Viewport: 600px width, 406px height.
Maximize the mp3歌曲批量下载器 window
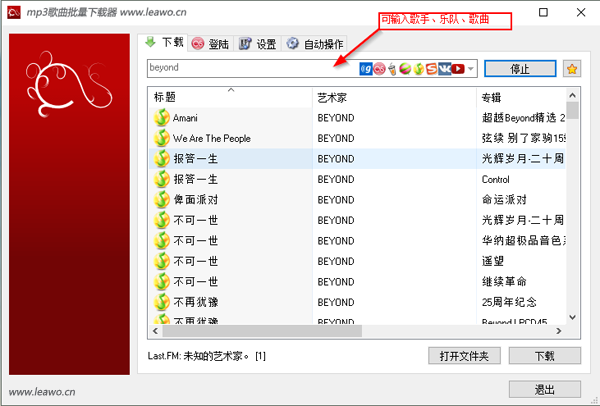(543, 12)
